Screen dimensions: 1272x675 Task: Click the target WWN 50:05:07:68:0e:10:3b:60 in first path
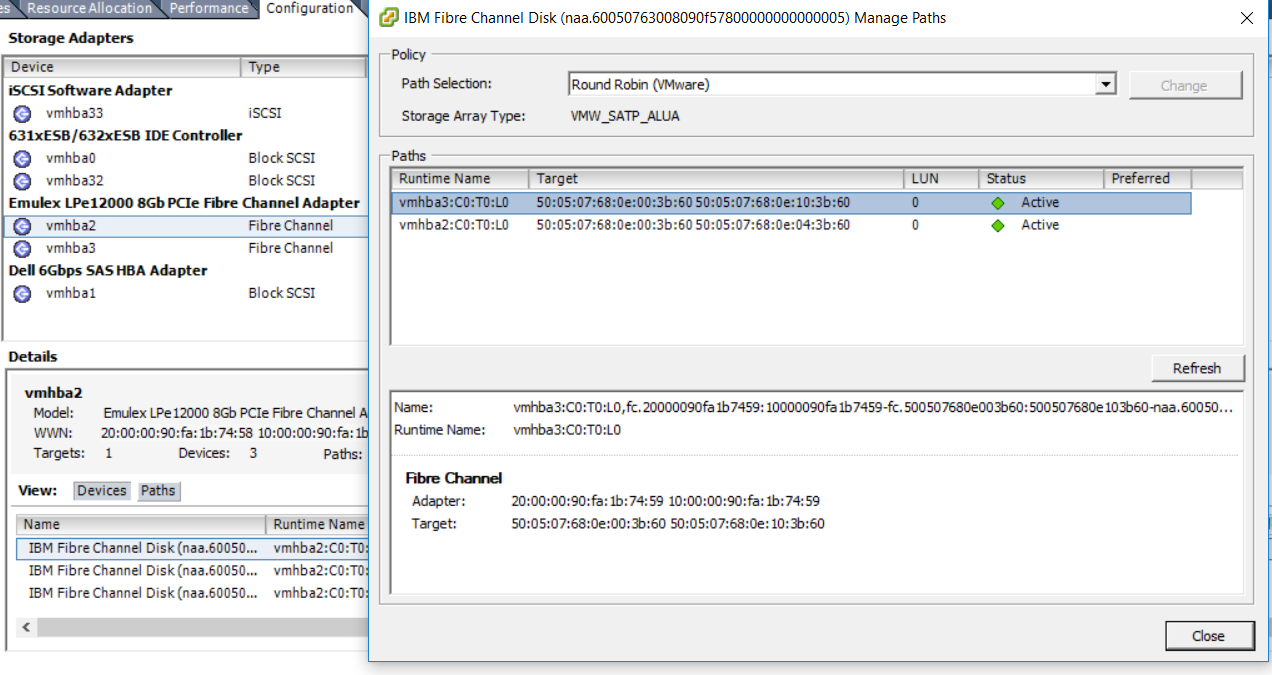773,203
